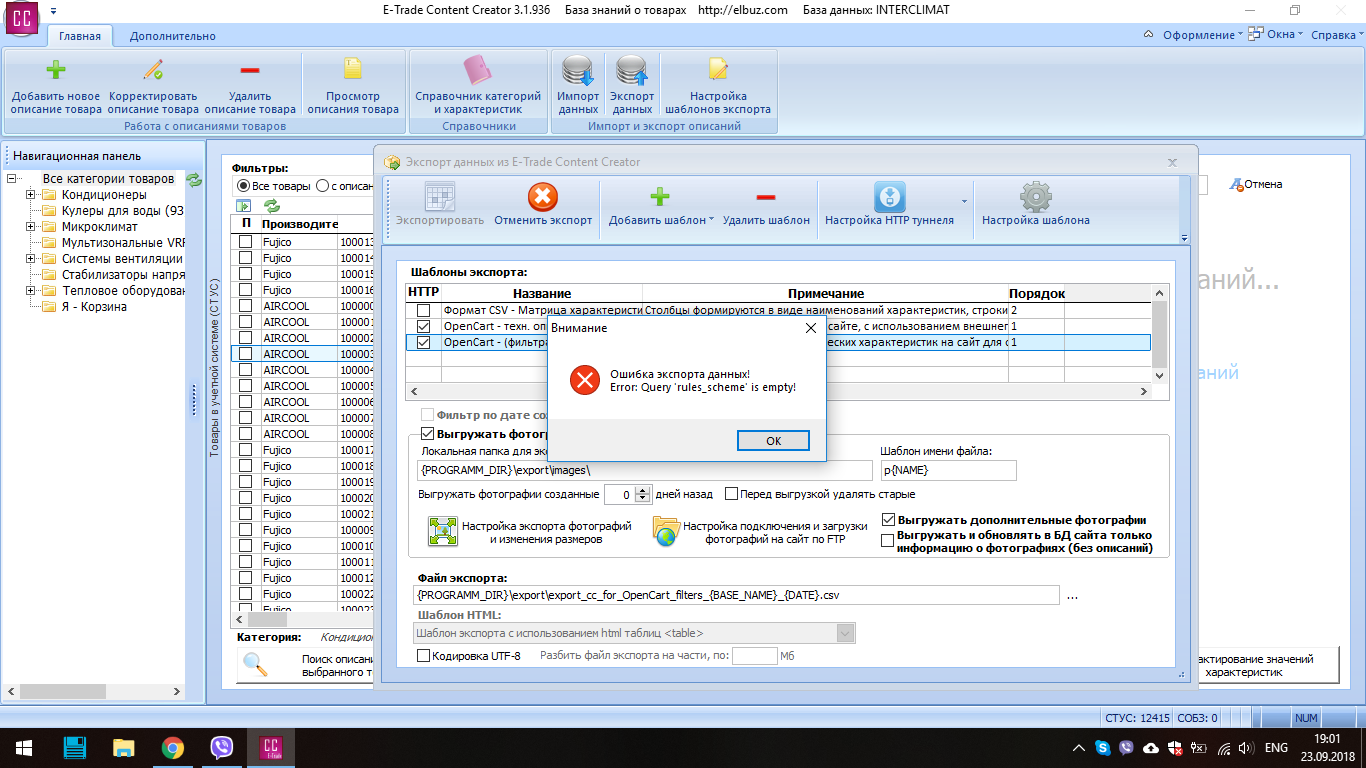The width and height of the screenshot is (1366, 768).
Task: Toggle the delete old photos before export checkbox
Action: point(732,494)
